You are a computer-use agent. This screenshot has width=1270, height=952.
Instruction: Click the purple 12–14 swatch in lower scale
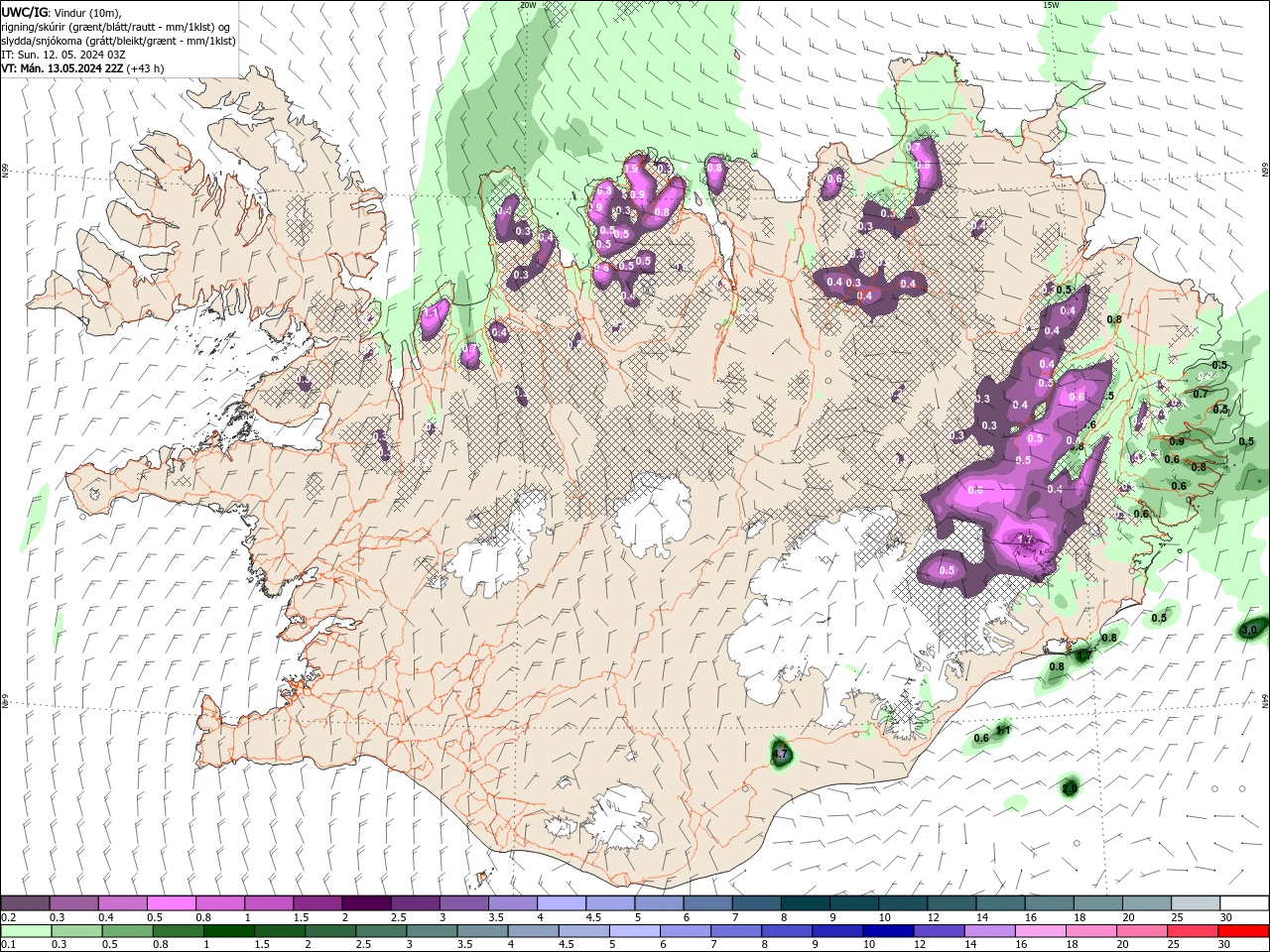[x=938, y=931]
